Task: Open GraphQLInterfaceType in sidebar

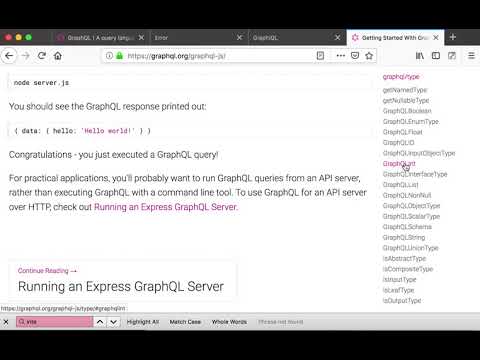Action: [415, 174]
